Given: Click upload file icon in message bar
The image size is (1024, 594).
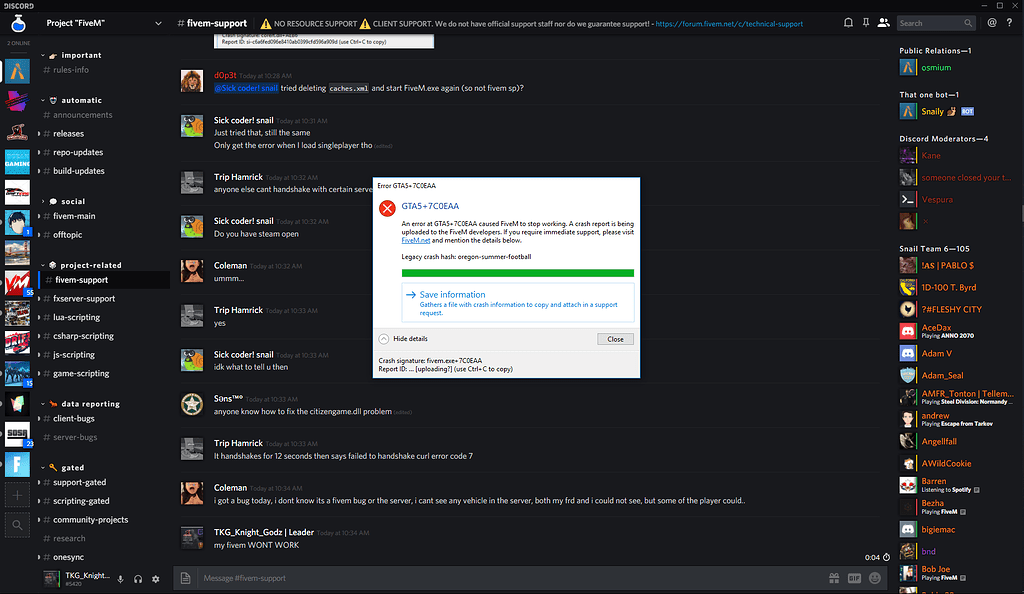Looking at the screenshot, I should tap(185, 578).
